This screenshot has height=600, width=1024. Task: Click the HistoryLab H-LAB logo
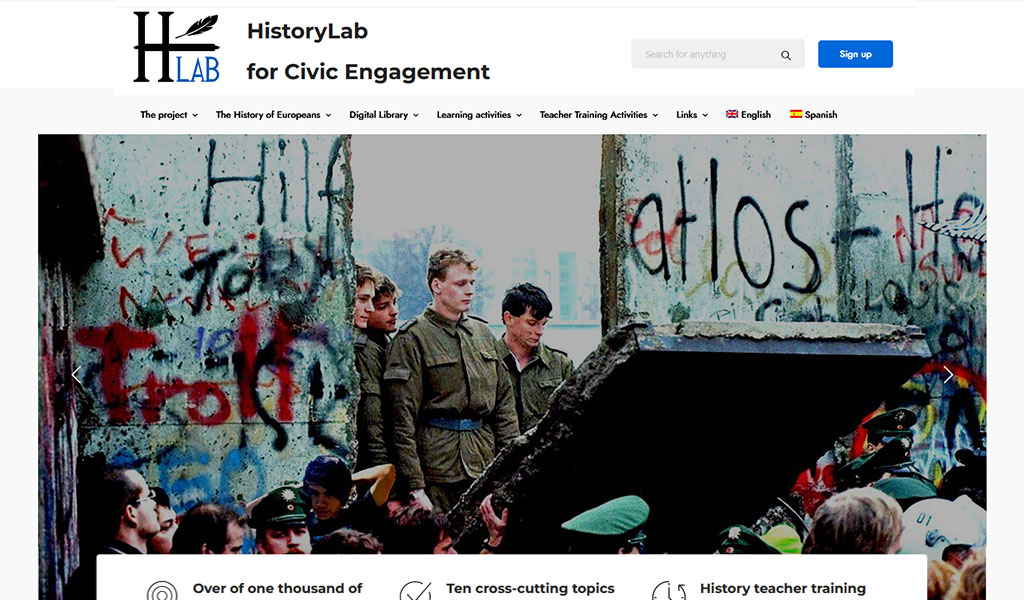coord(176,47)
